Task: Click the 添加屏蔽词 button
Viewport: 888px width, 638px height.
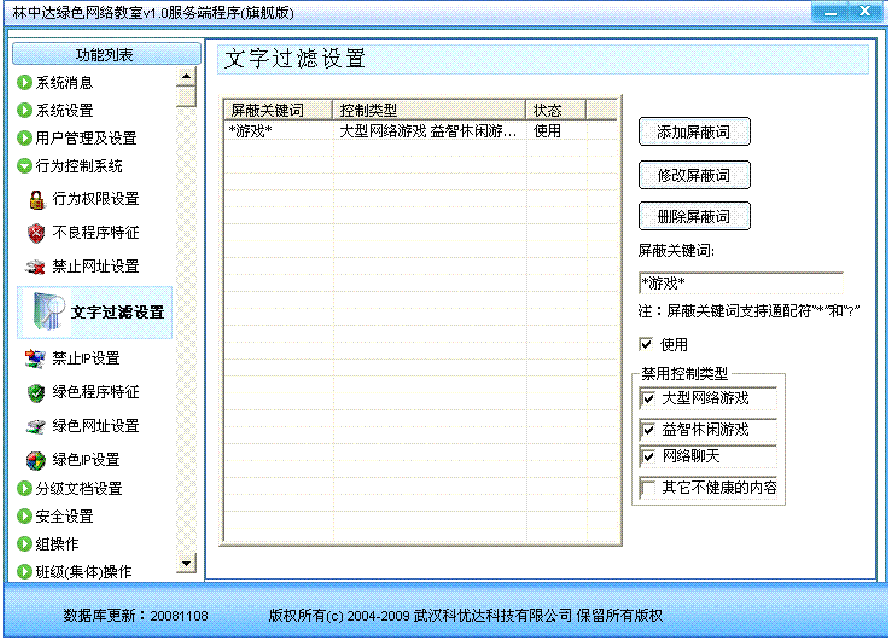Action: (x=694, y=133)
